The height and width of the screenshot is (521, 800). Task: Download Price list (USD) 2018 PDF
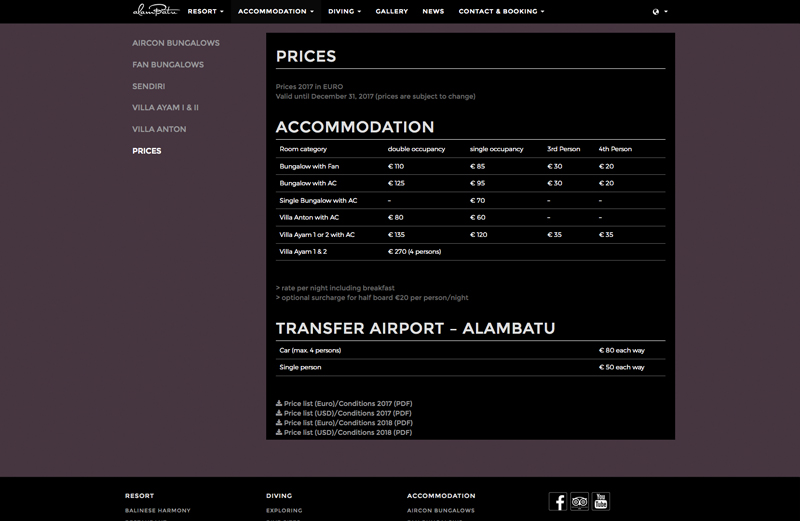tap(344, 433)
